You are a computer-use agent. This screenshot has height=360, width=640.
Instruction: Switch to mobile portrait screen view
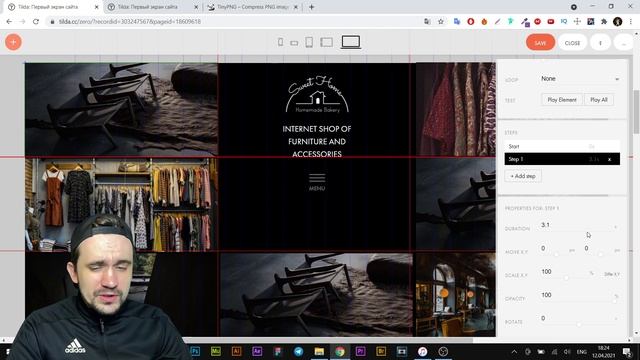[280, 42]
